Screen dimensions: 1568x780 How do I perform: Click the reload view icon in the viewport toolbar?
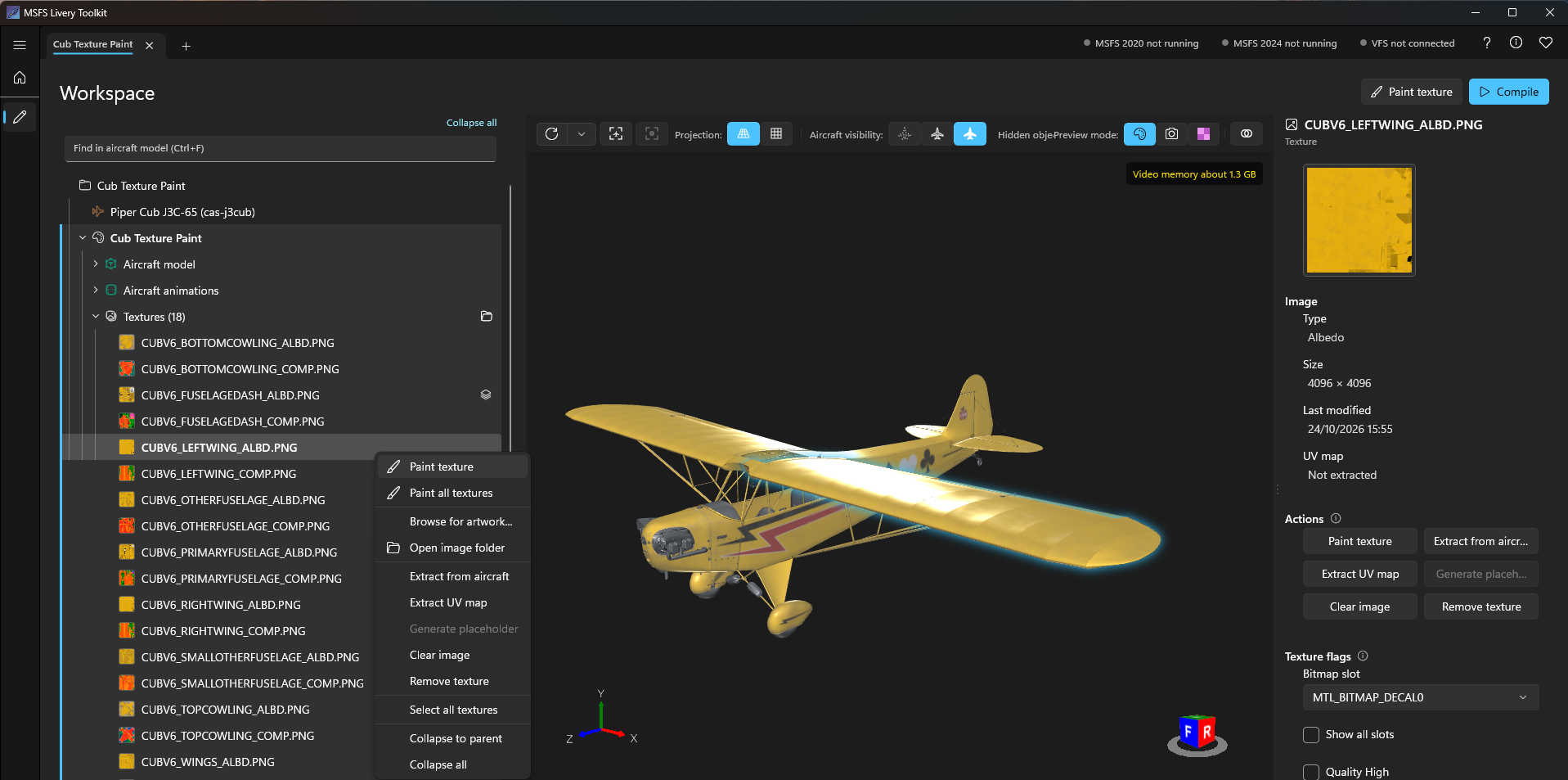(x=552, y=134)
